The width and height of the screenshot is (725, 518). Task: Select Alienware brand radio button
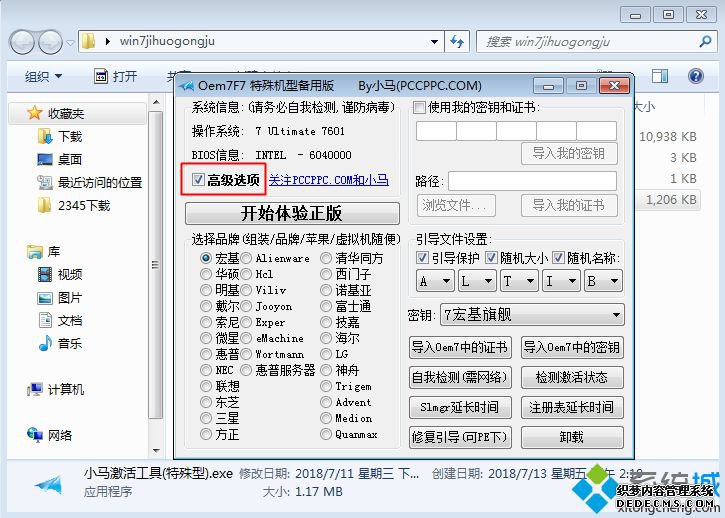coord(246,258)
